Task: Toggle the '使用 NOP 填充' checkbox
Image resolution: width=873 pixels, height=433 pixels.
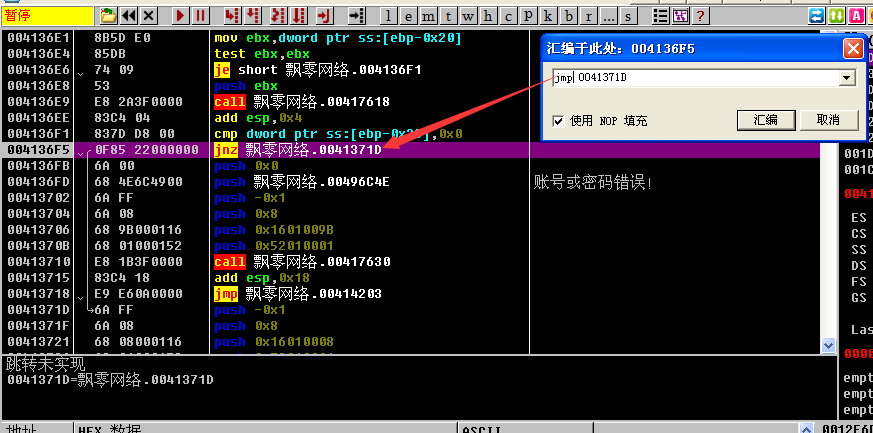Action: click(558, 120)
